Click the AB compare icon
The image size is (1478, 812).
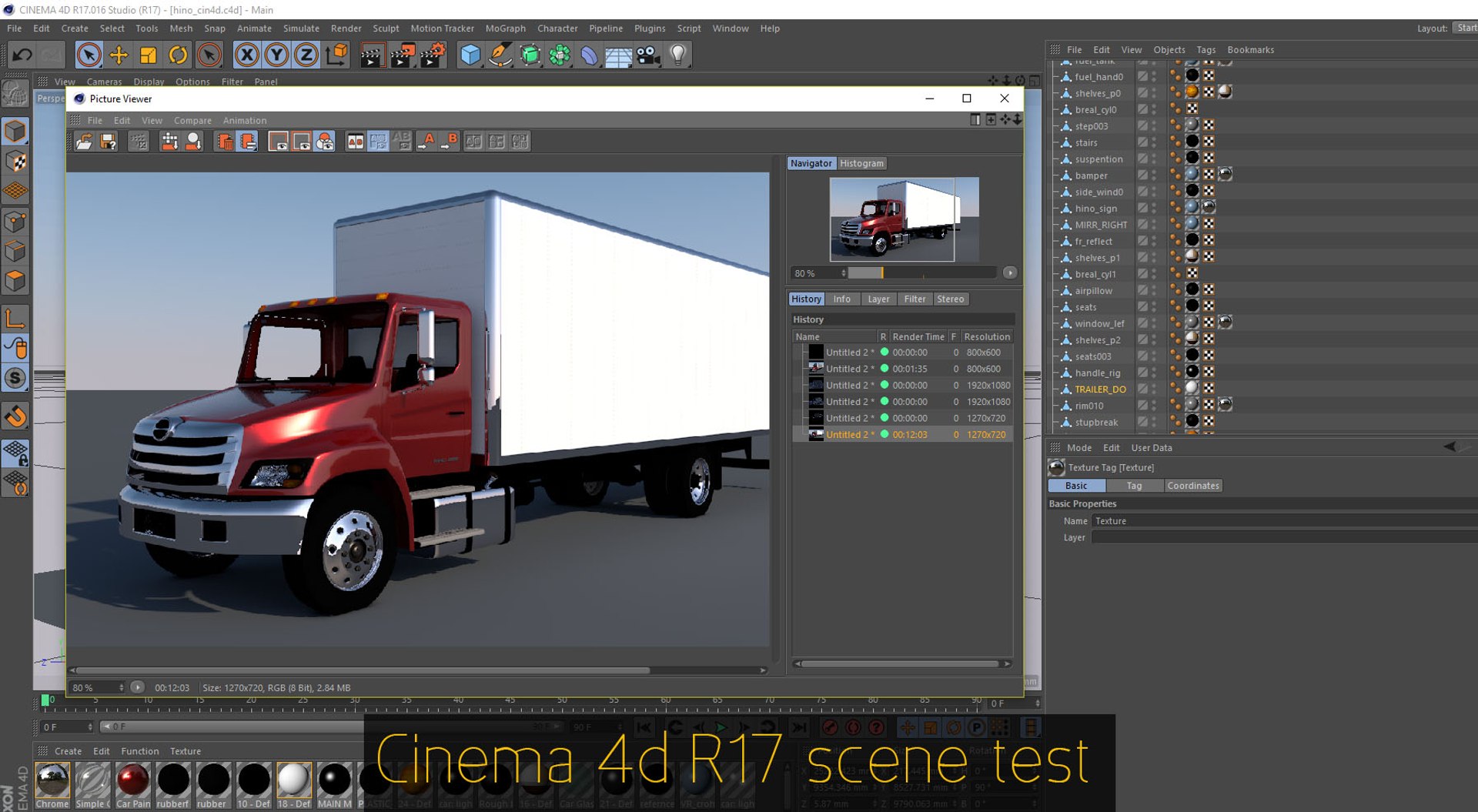coord(355,142)
